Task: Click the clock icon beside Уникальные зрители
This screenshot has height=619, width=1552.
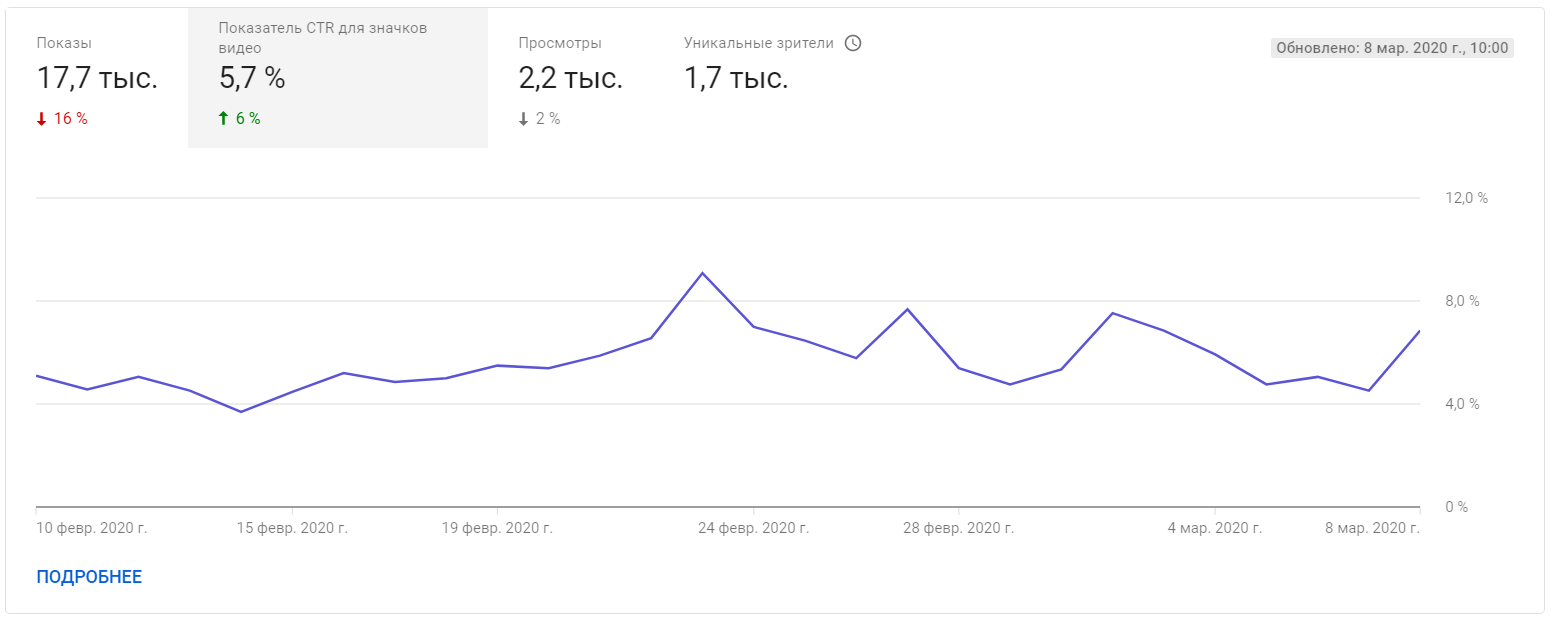Action: 853,43
